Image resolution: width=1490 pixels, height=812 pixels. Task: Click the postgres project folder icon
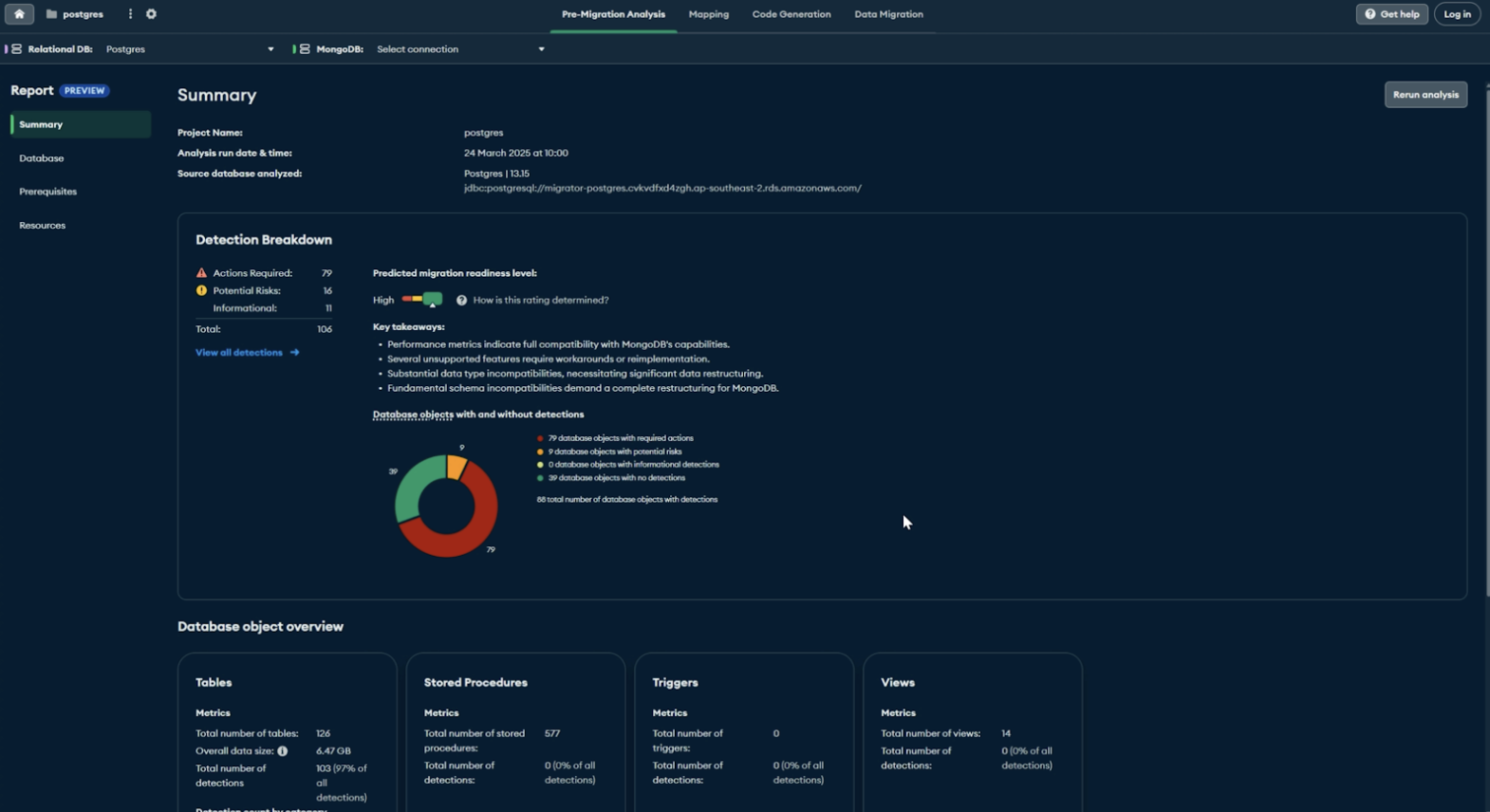point(51,14)
